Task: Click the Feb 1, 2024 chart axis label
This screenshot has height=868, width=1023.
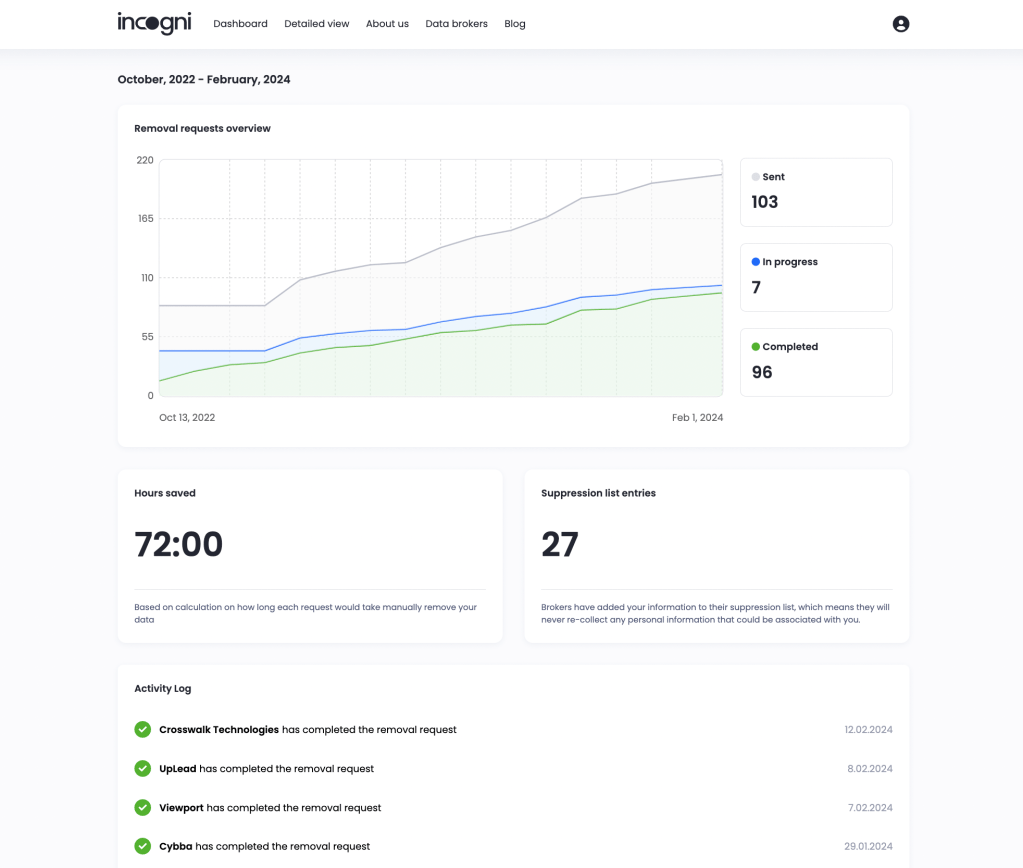Action: coord(697,418)
